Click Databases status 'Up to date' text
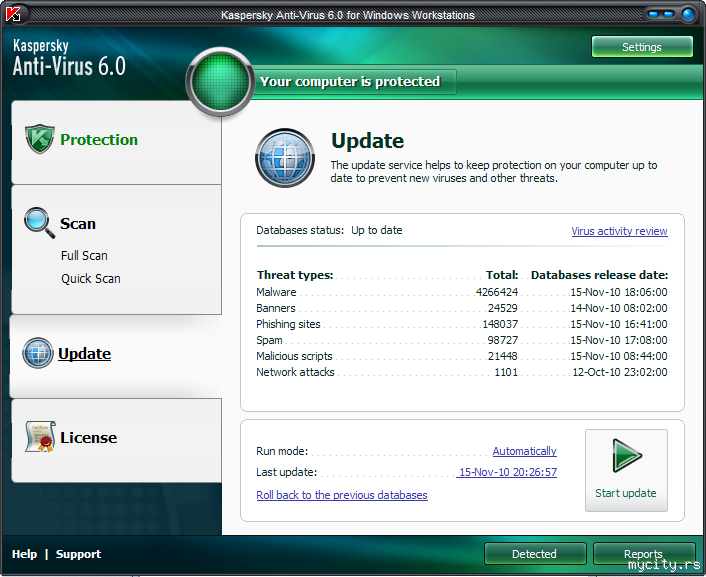The width and height of the screenshot is (706, 577). pos(377,230)
